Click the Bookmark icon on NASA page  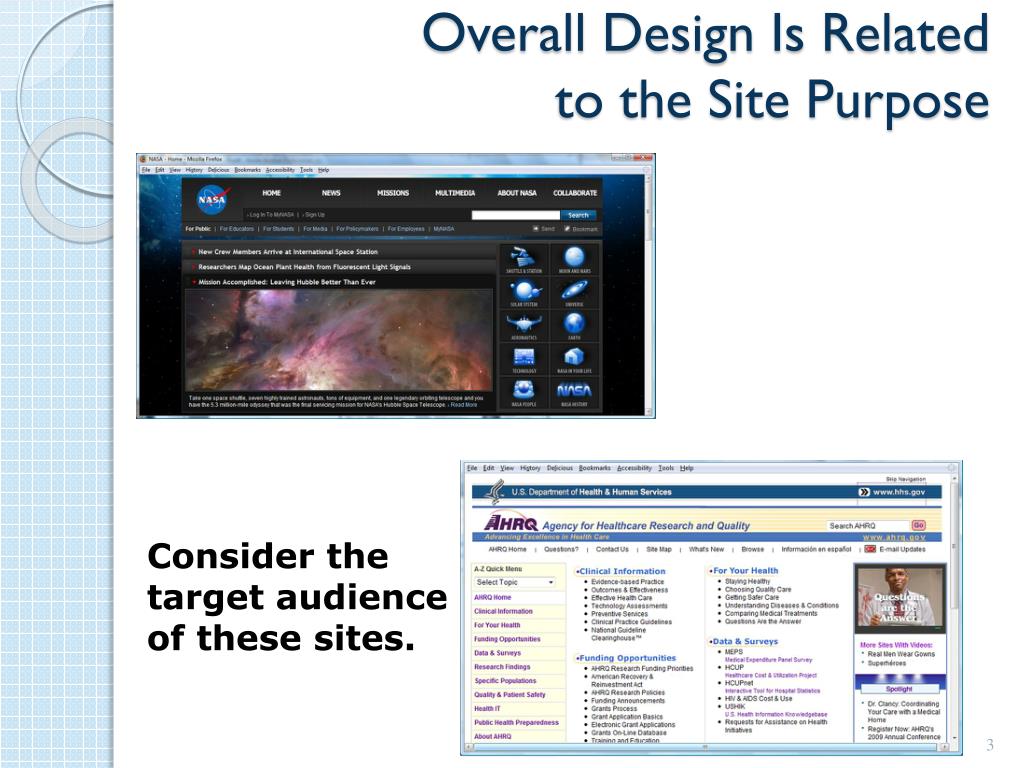pyautogui.click(x=567, y=229)
